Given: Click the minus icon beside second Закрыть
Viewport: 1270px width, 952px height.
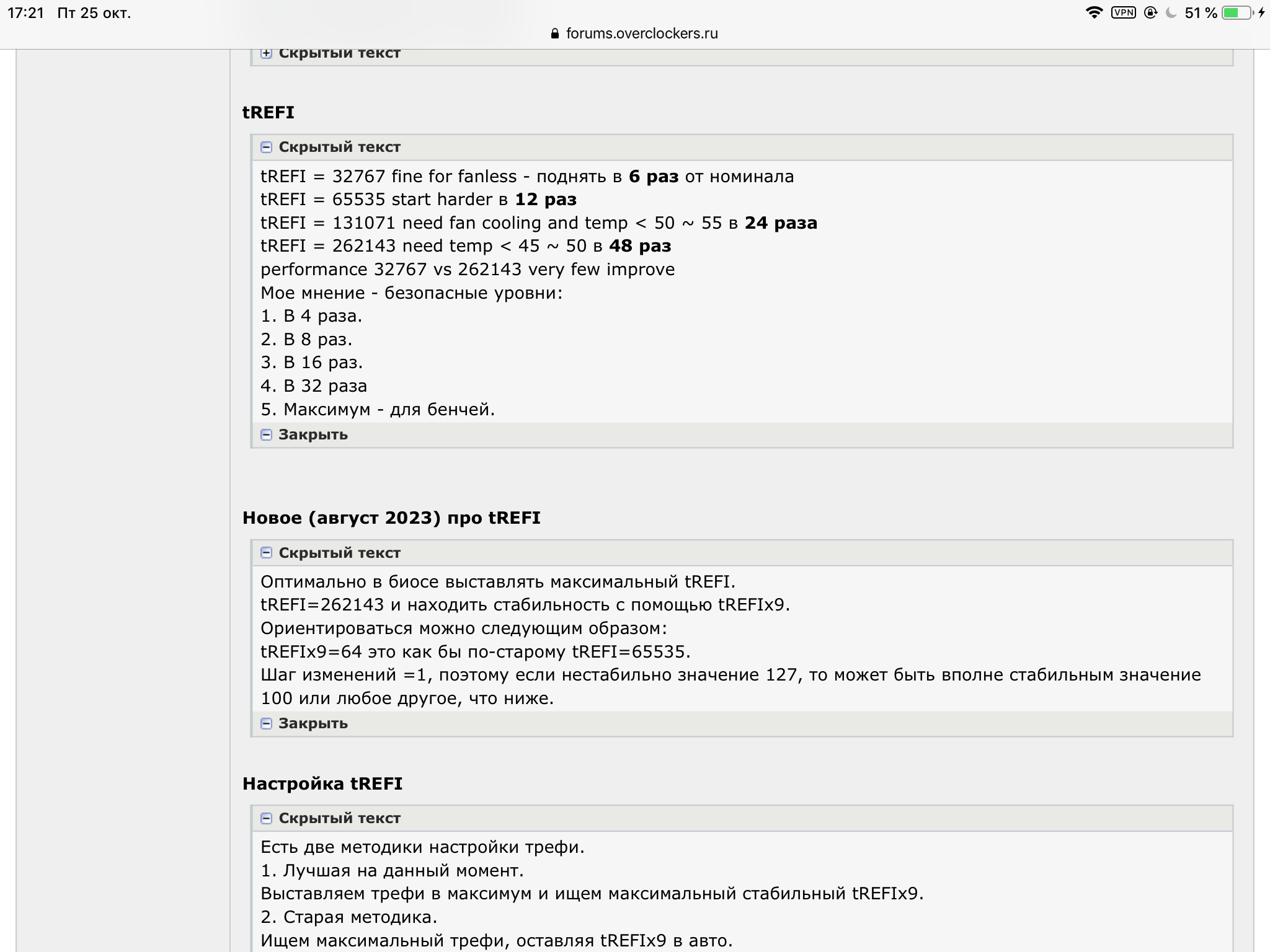Looking at the screenshot, I should pyautogui.click(x=266, y=724).
